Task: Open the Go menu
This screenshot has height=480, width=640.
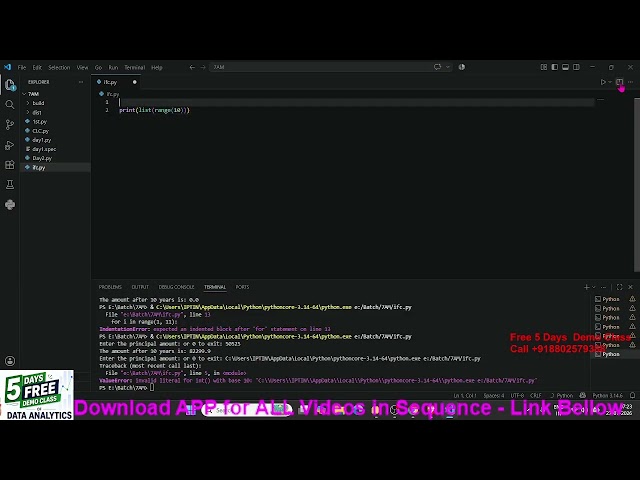Action: click(98, 67)
